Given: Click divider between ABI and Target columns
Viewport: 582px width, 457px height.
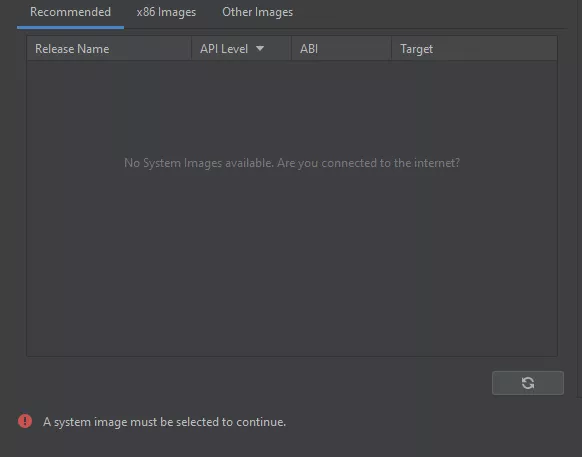Looking at the screenshot, I should tap(391, 48).
